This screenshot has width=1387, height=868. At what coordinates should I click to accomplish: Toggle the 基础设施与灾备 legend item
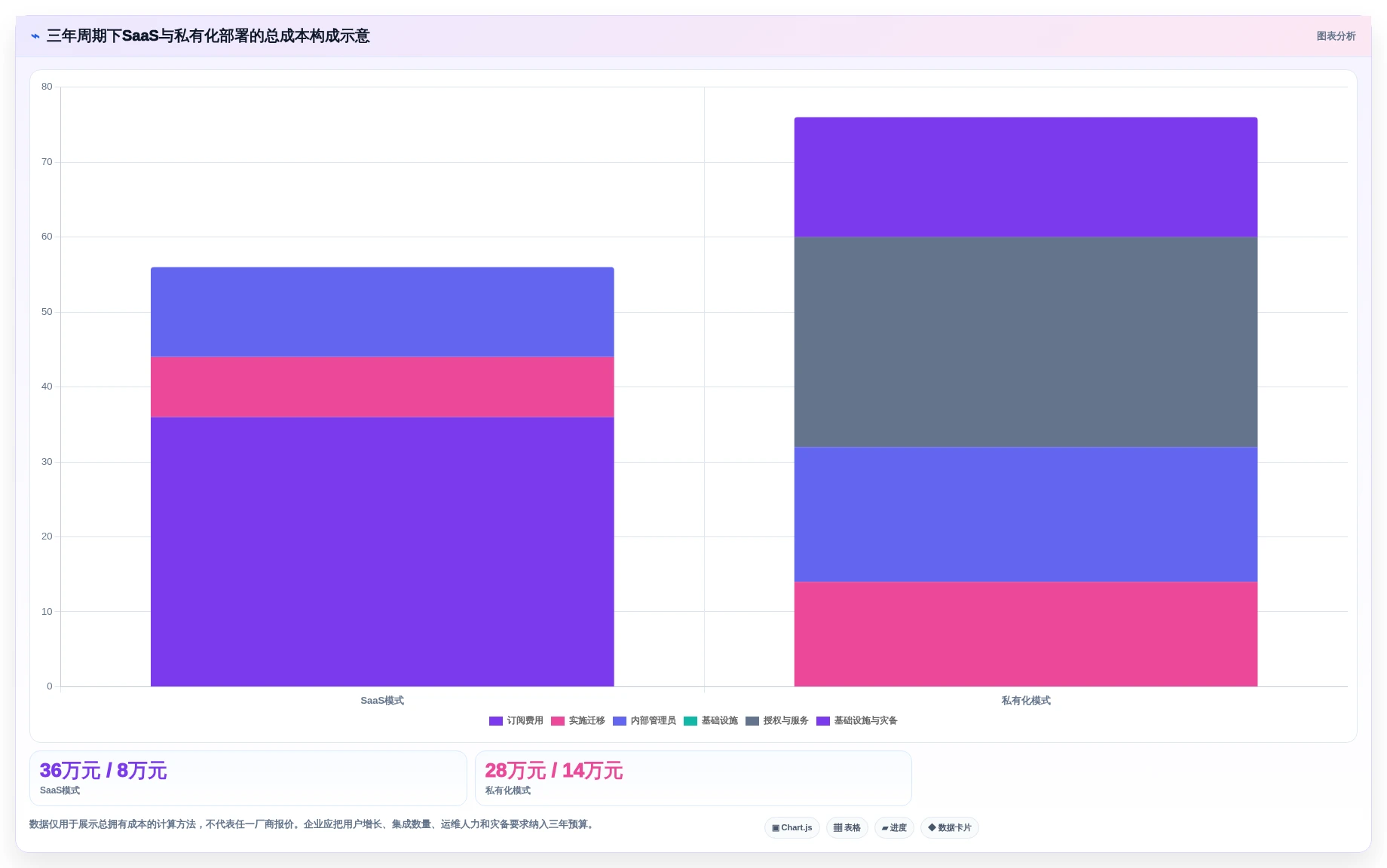coord(857,721)
